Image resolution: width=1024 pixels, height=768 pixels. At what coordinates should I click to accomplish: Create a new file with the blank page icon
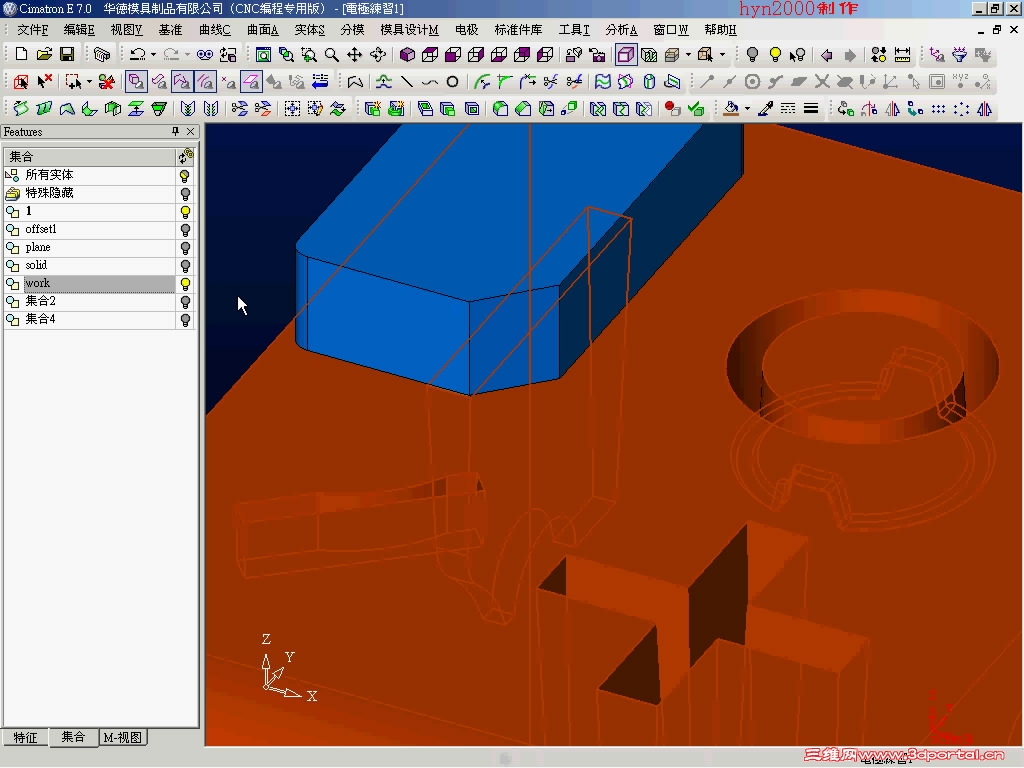point(21,55)
